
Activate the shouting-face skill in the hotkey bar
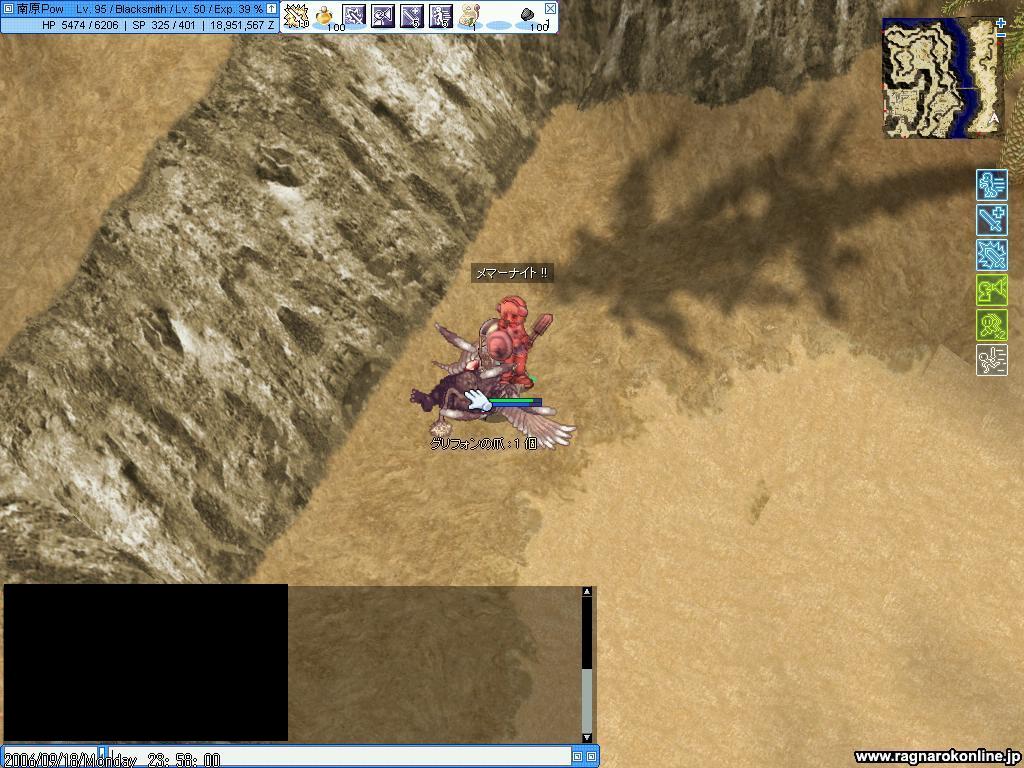pos(383,16)
